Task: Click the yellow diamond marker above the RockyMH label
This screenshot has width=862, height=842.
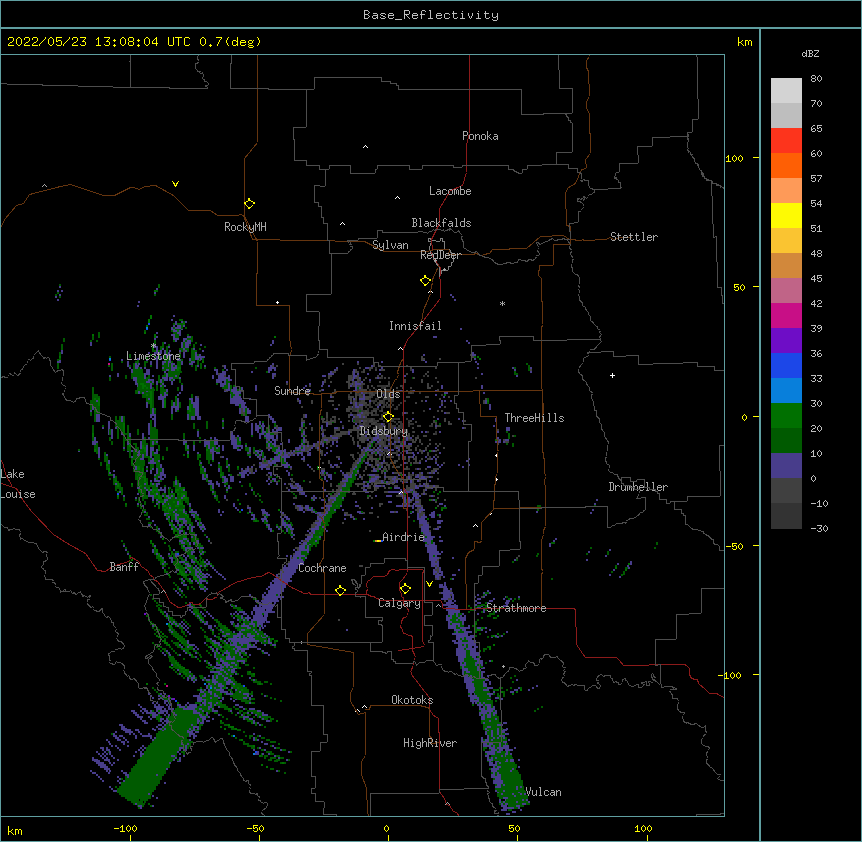Action: pyautogui.click(x=249, y=204)
